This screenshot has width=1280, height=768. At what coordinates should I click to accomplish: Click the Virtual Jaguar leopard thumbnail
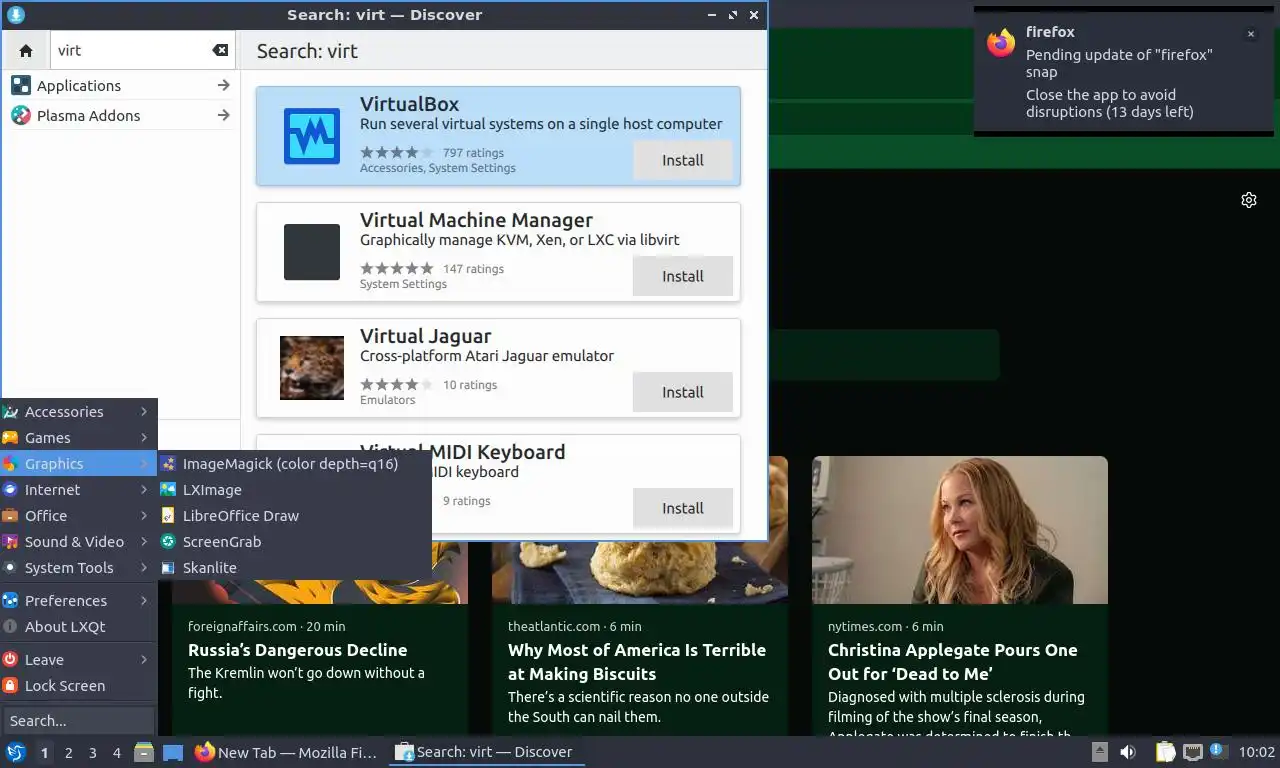pyautogui.click(x=312, y=368)
